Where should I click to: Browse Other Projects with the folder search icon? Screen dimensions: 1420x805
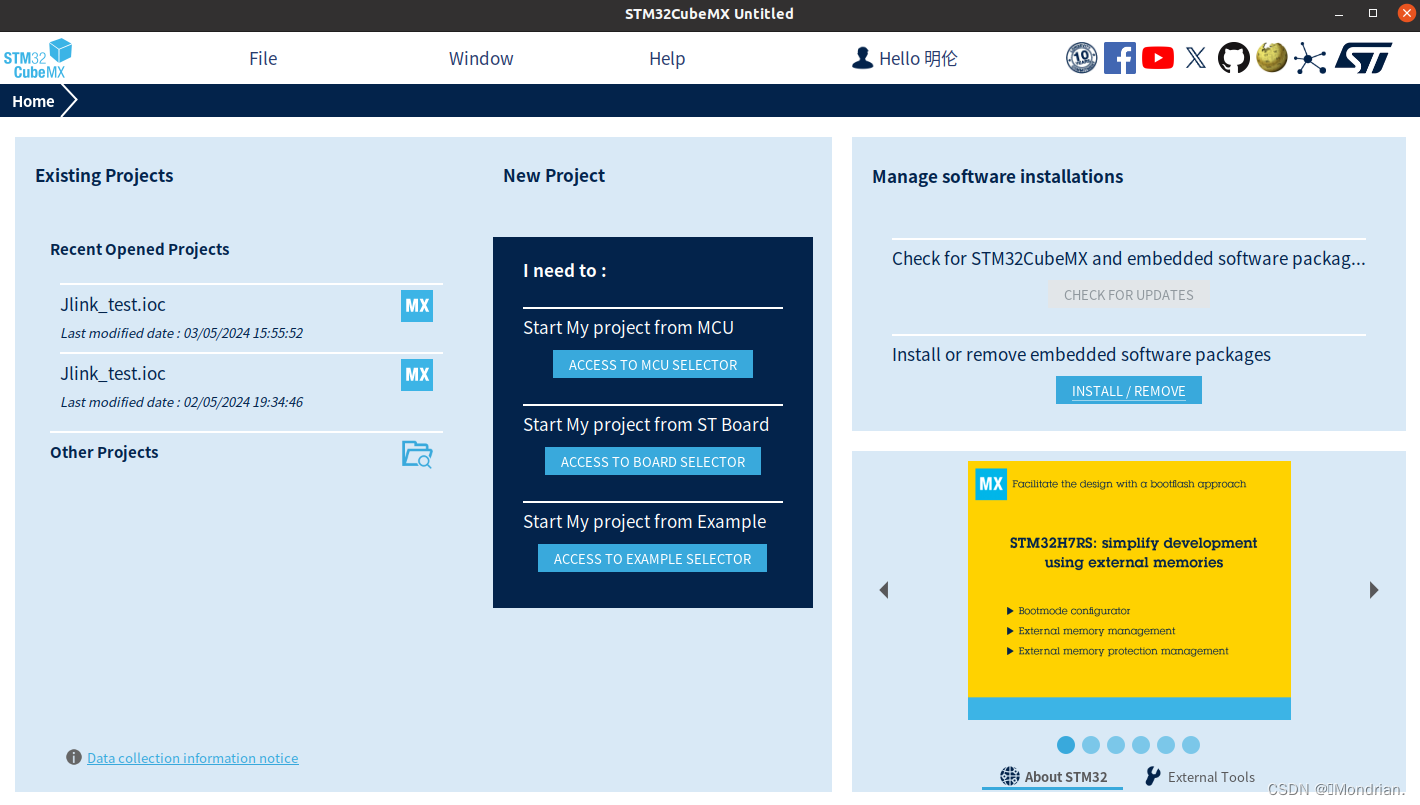[417, 454]
